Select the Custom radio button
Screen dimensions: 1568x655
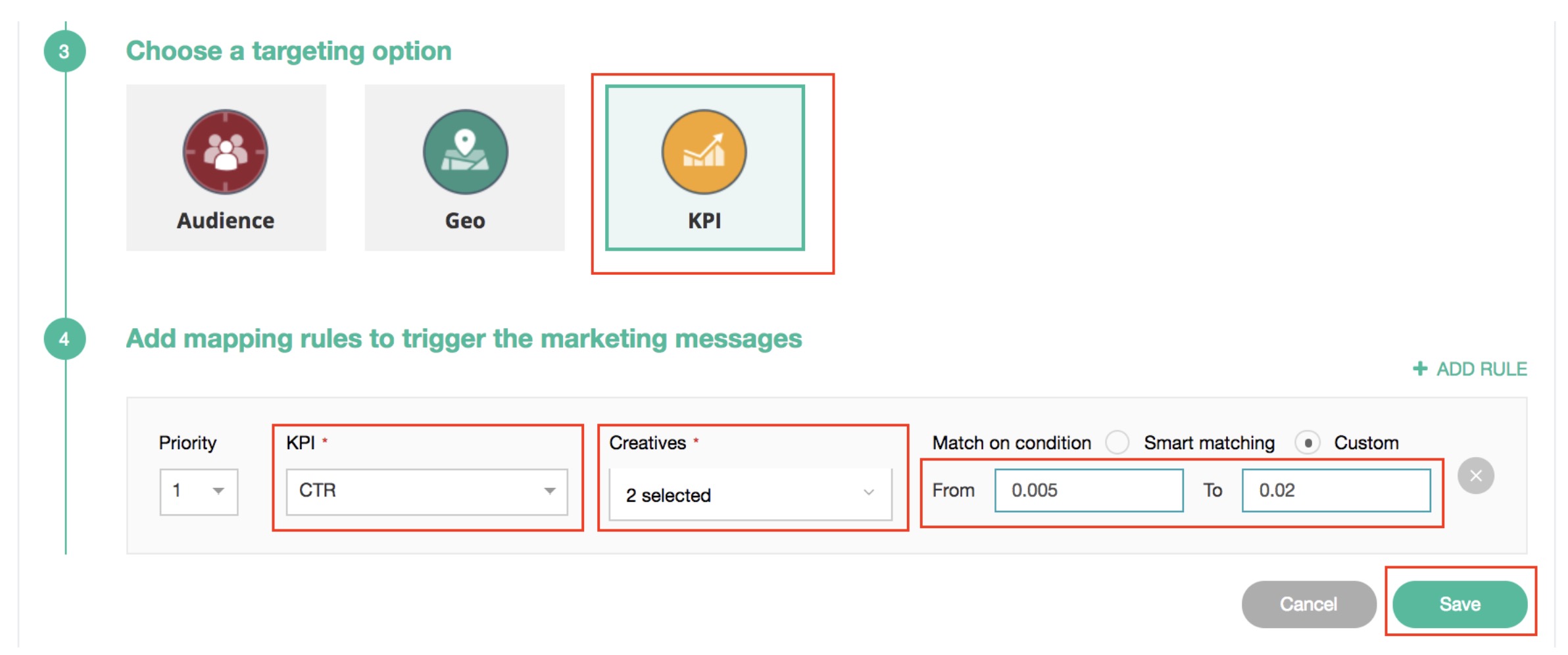pos(1308,443)
